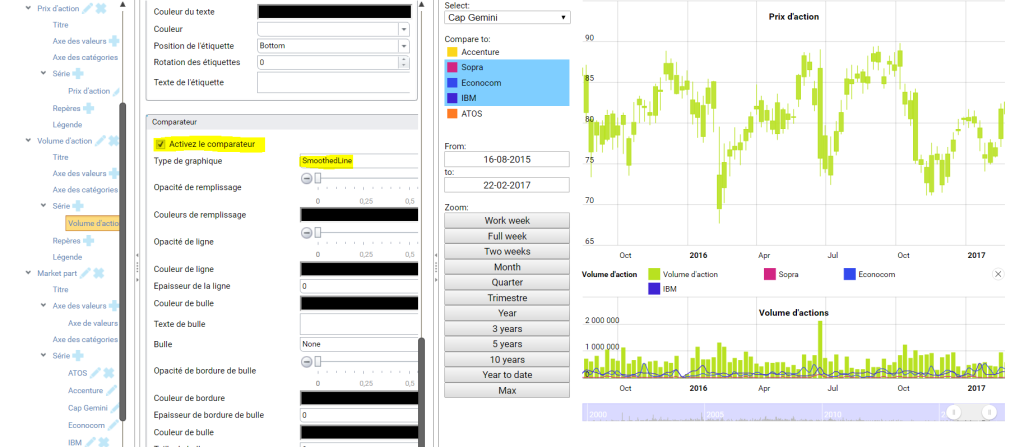Screen dimensions: 1024x447
Task: Collapse the Volume d'action tree node
Action: coord(28,141)
